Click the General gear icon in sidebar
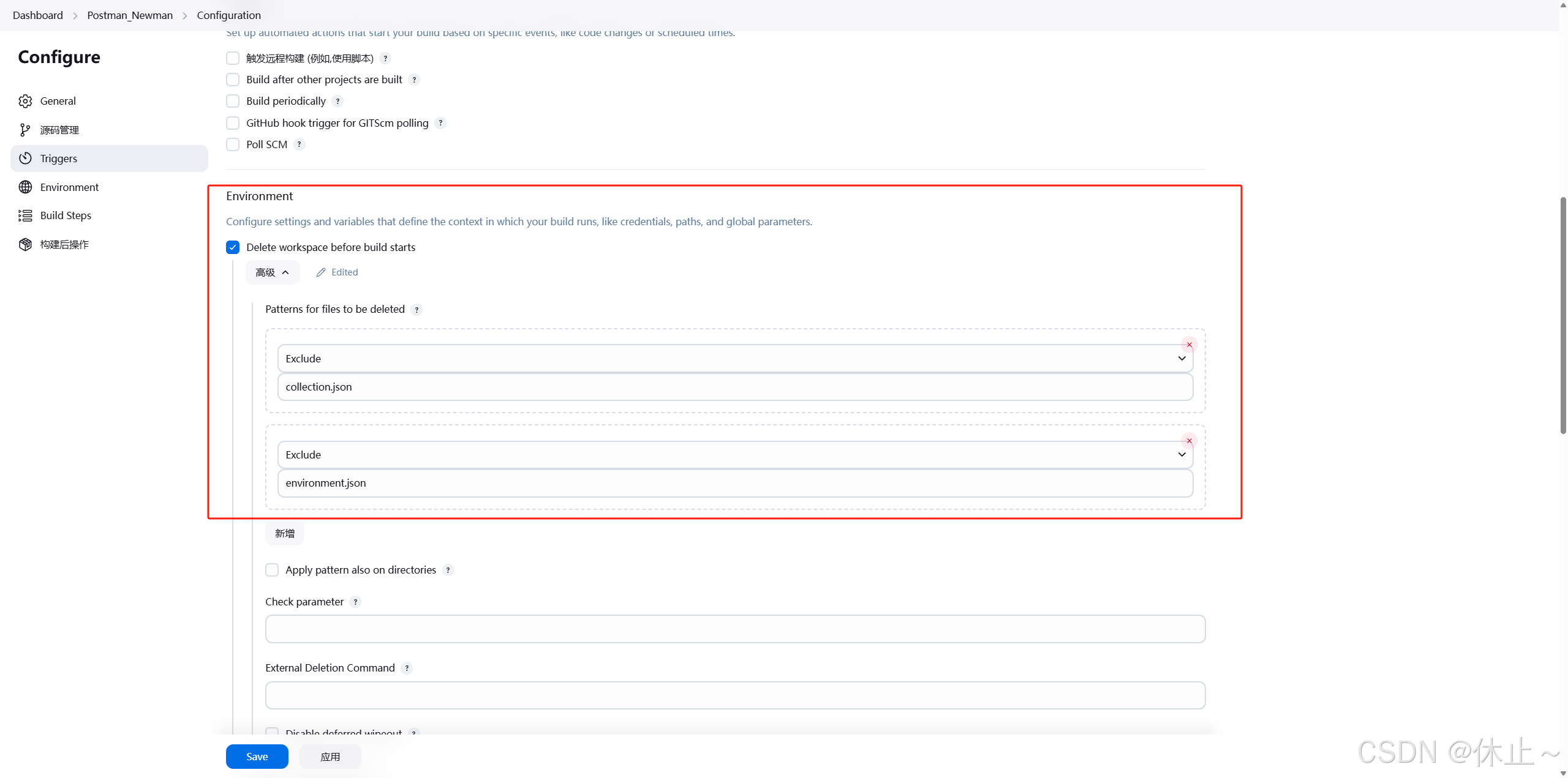This screenshot has height=778, width=1568. [x=25, y=101]
